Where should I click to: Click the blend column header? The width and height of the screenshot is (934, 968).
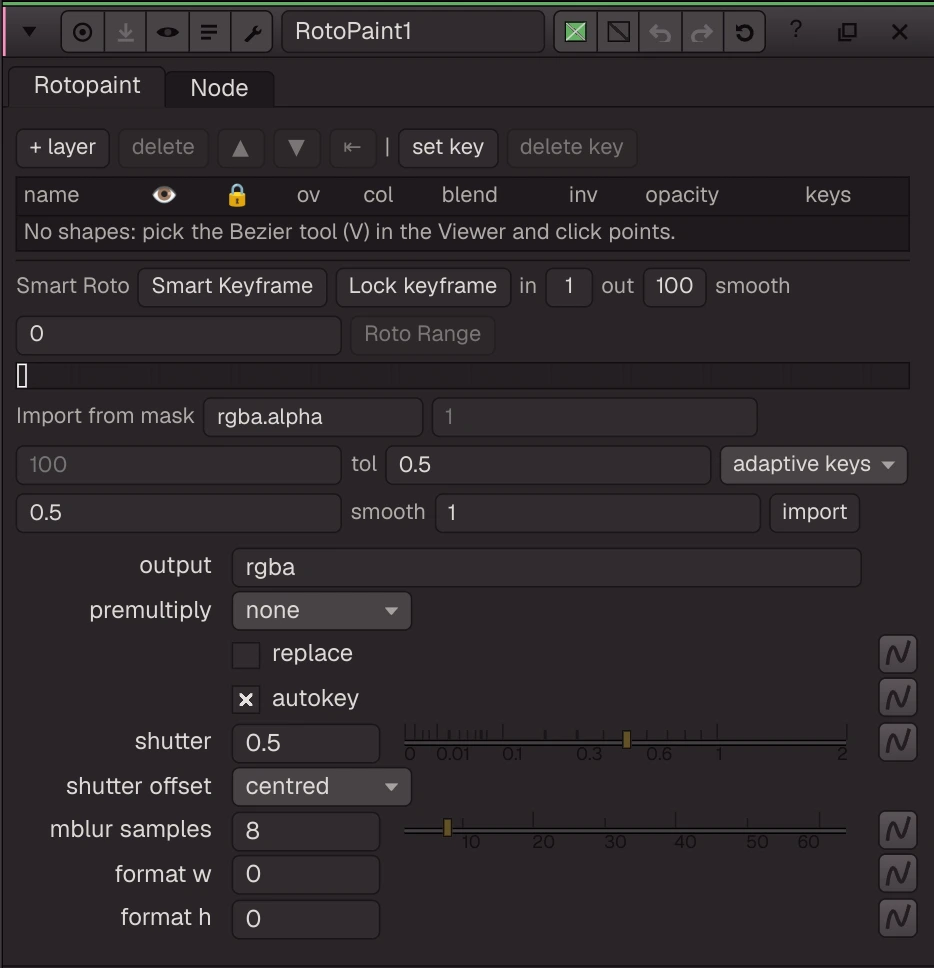[x=469, y=195]
